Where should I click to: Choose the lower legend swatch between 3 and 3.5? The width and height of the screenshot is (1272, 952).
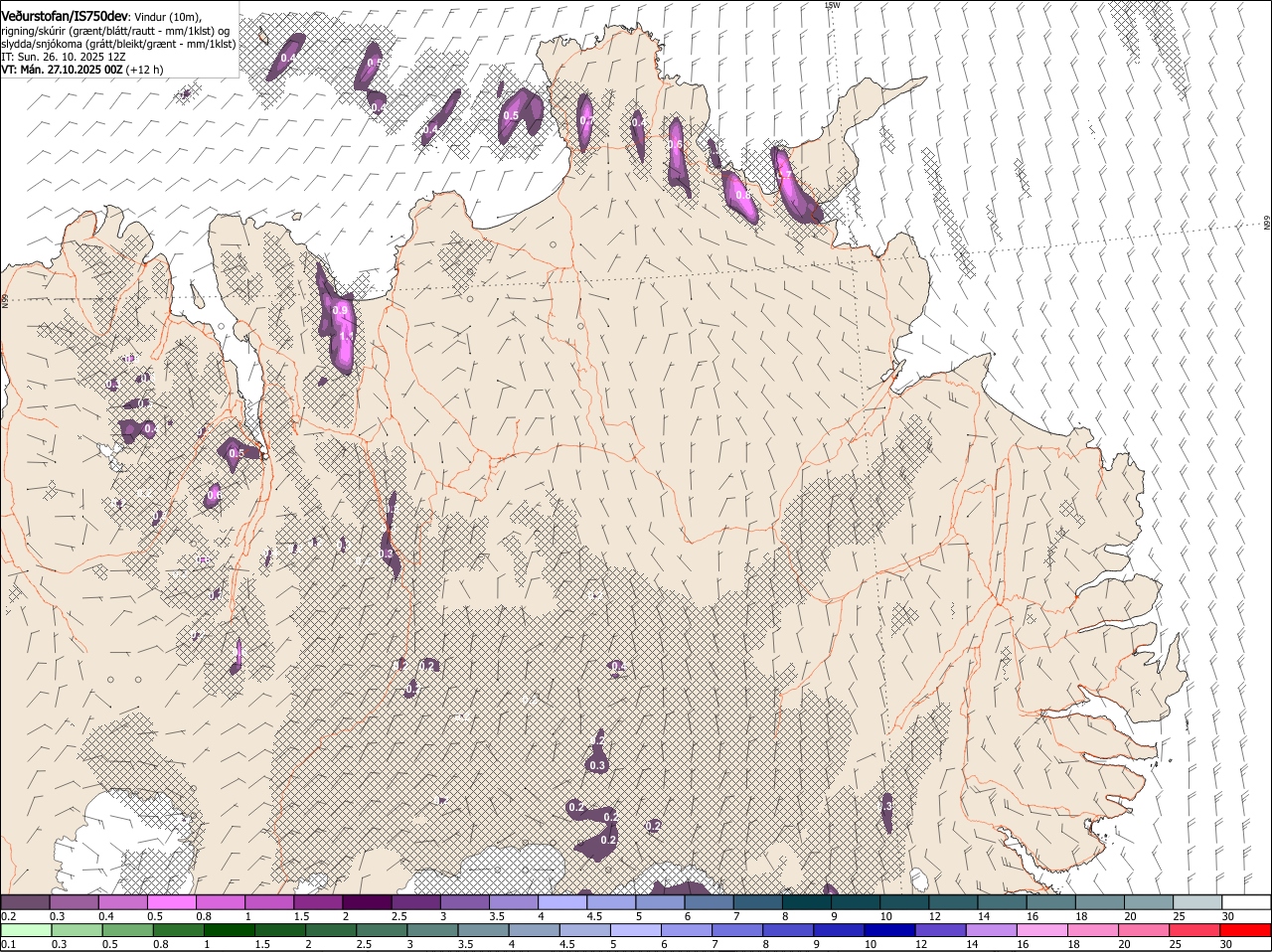tap(434, 930)
